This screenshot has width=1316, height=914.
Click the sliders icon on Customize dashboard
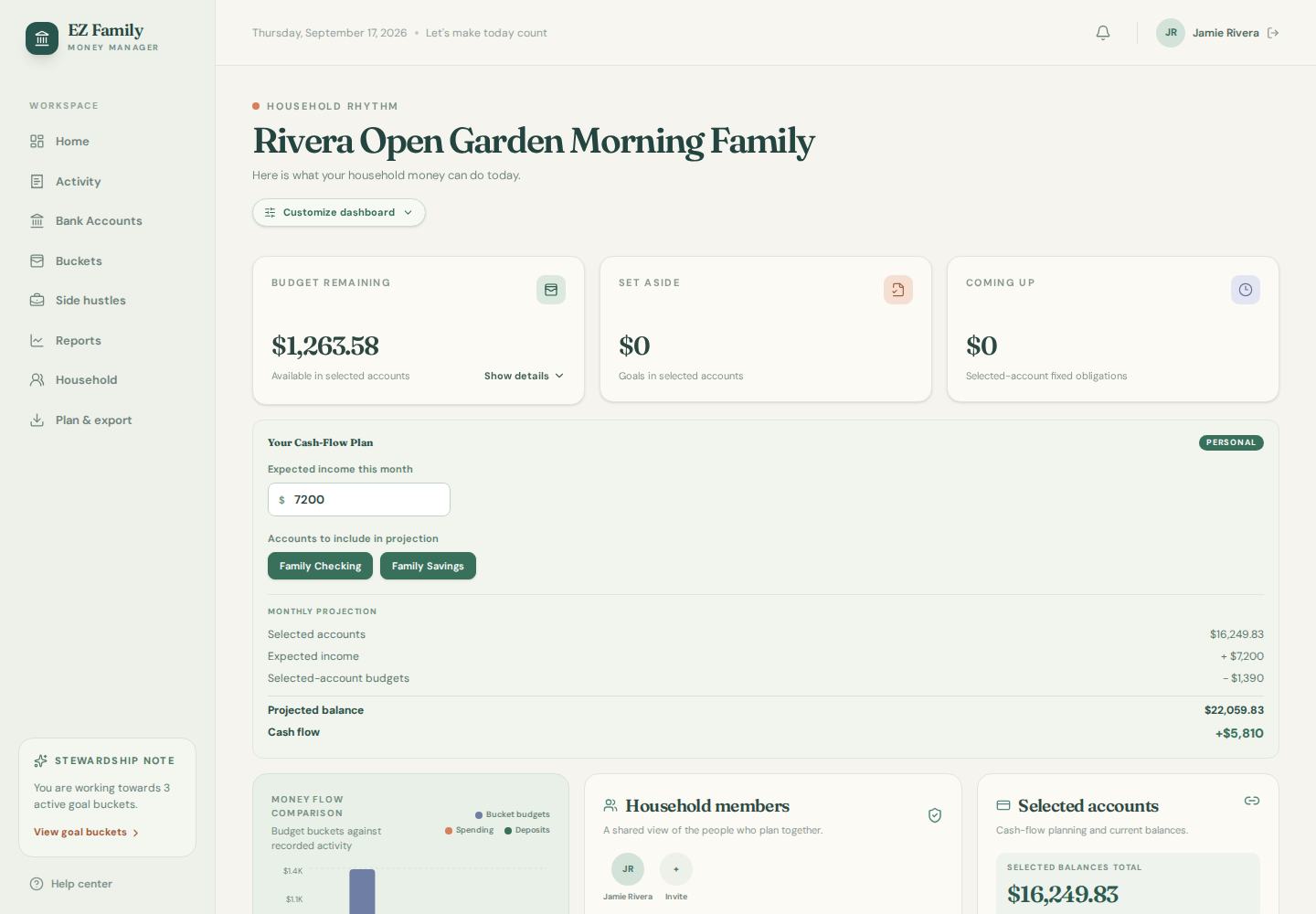tap(270, 213)
